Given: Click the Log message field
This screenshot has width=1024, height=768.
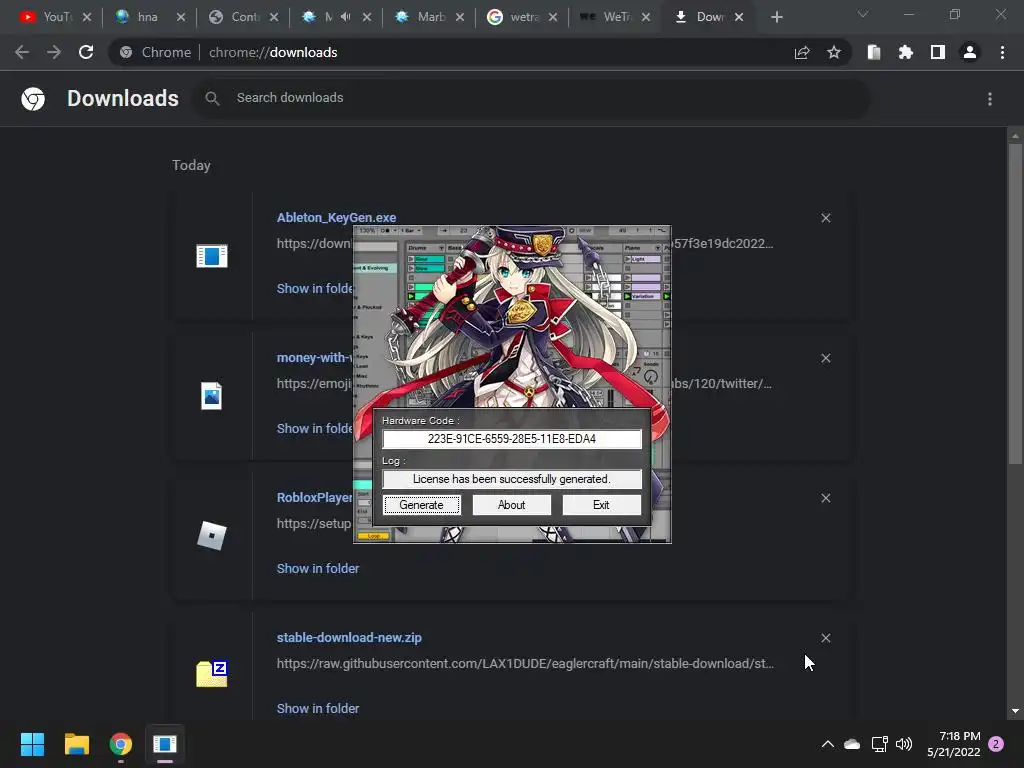Looking at the screenshot, I should (511, 479).
